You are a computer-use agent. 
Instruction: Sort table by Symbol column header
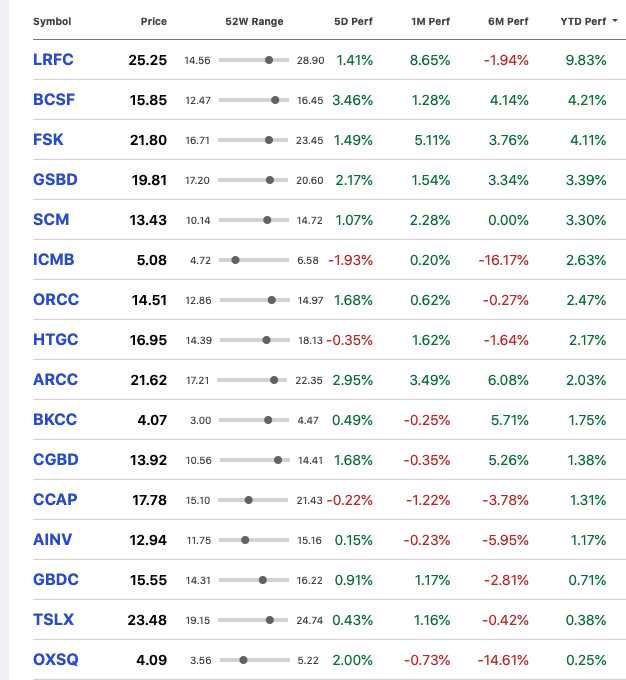coord(52,21)
